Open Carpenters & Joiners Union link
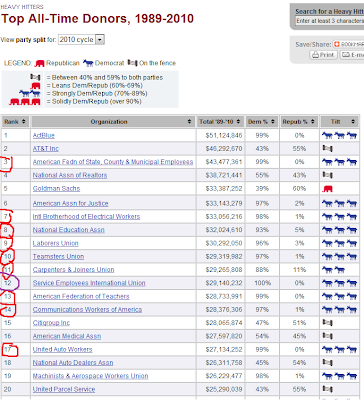Screen dimensions: 364x400 point(73,270)
